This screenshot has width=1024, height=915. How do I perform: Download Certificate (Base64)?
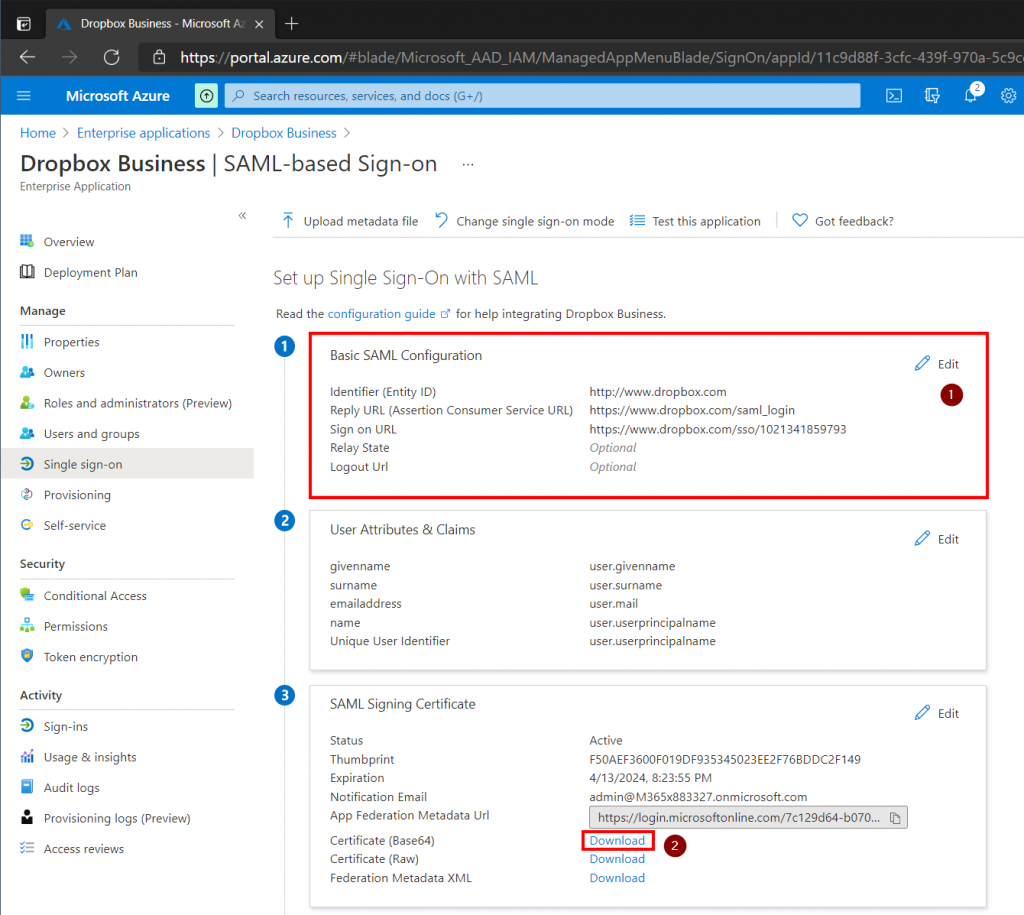tap(617, 841)
